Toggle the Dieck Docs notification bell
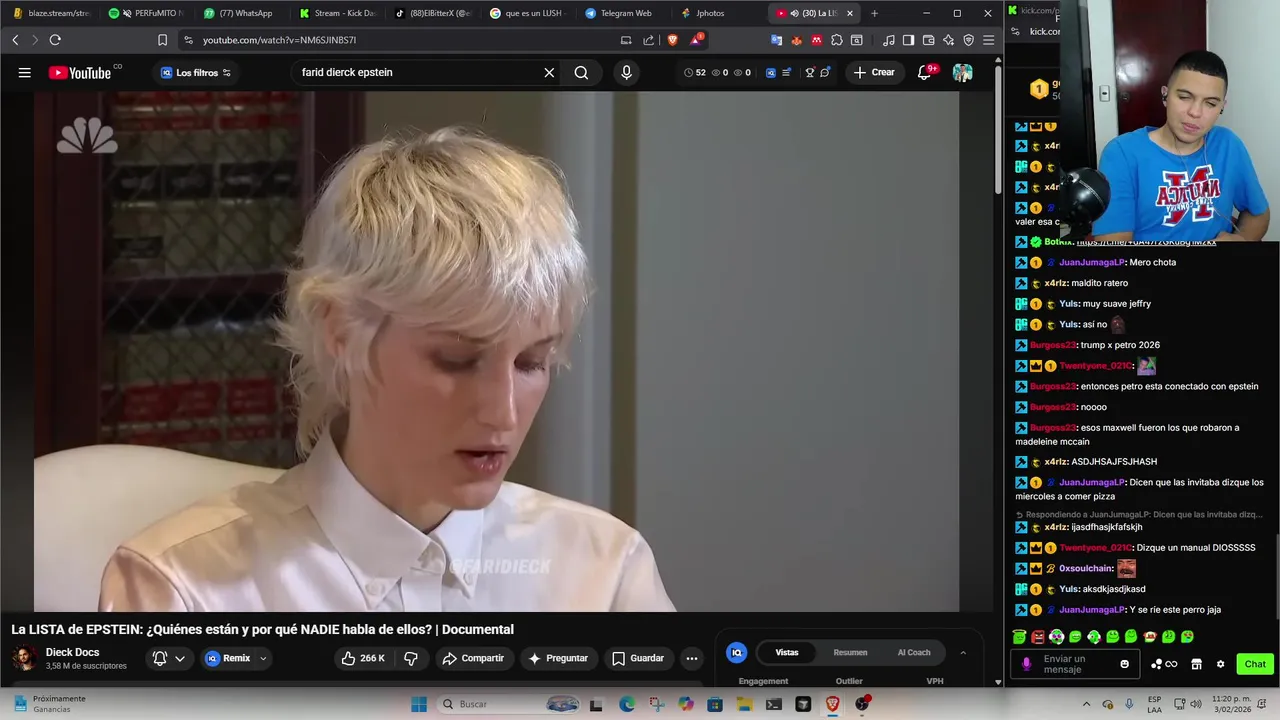1280x720 pixels. [159, 658]
